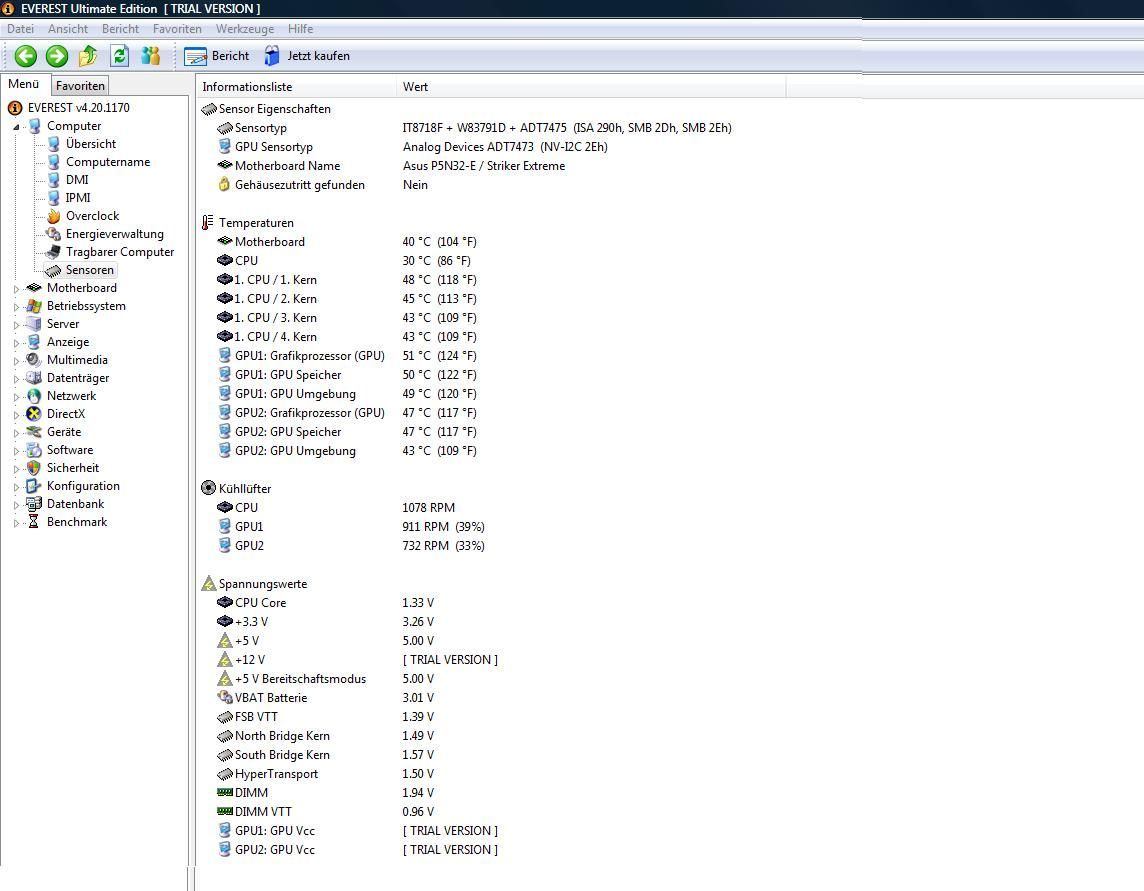Select Computername in the tree

[108, 162]
